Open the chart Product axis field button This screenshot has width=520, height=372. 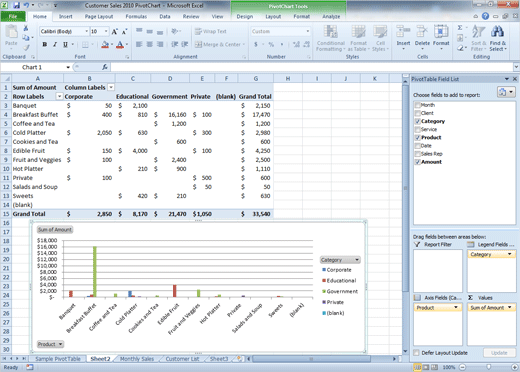pyautogui.click(x=50, y=344)
